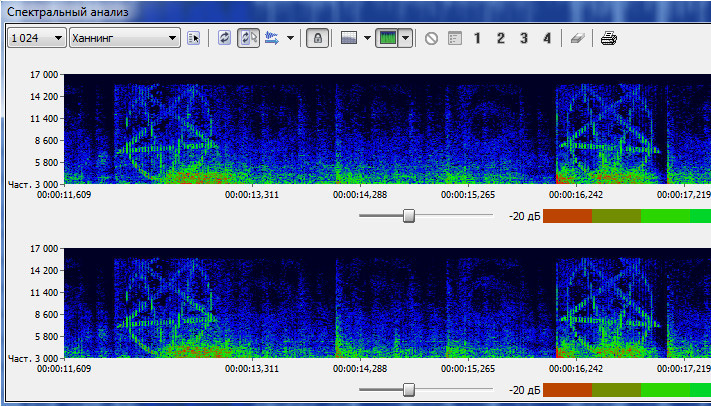Toggle the padlock lock button
Screen dimensions: 711x406
coord(317,38)
